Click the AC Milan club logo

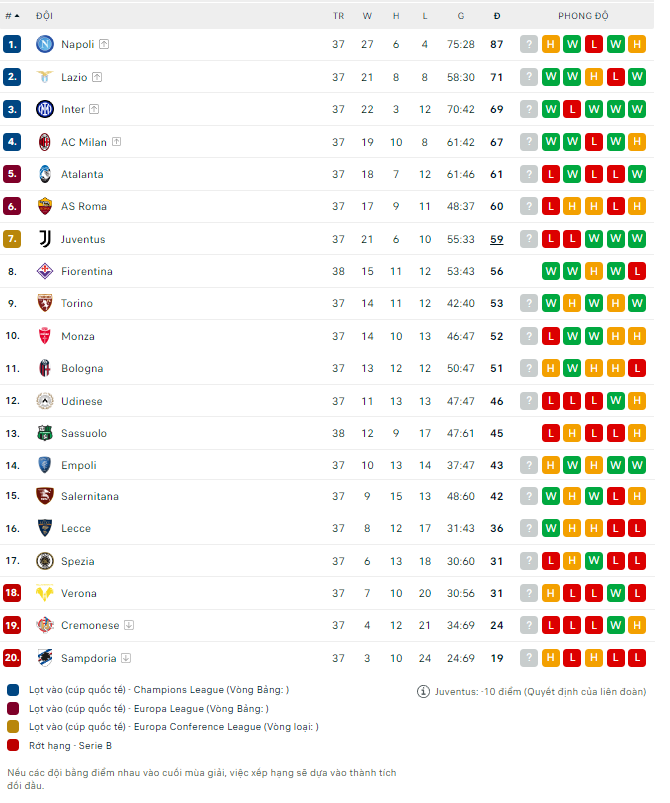(44, 142)
